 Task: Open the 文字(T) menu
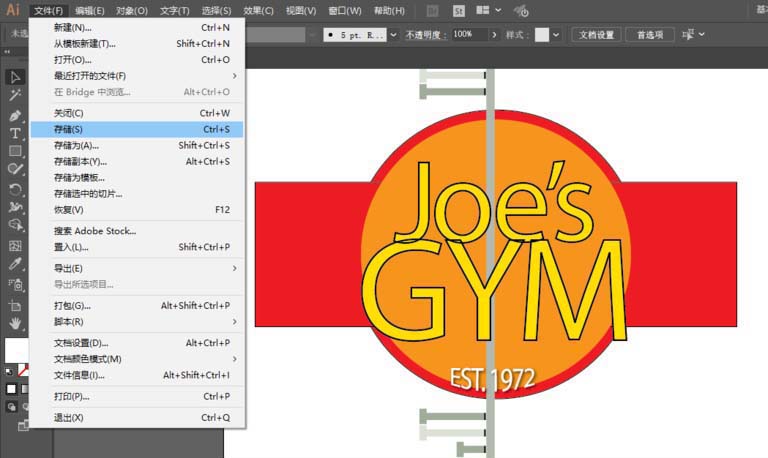[174, 10]
